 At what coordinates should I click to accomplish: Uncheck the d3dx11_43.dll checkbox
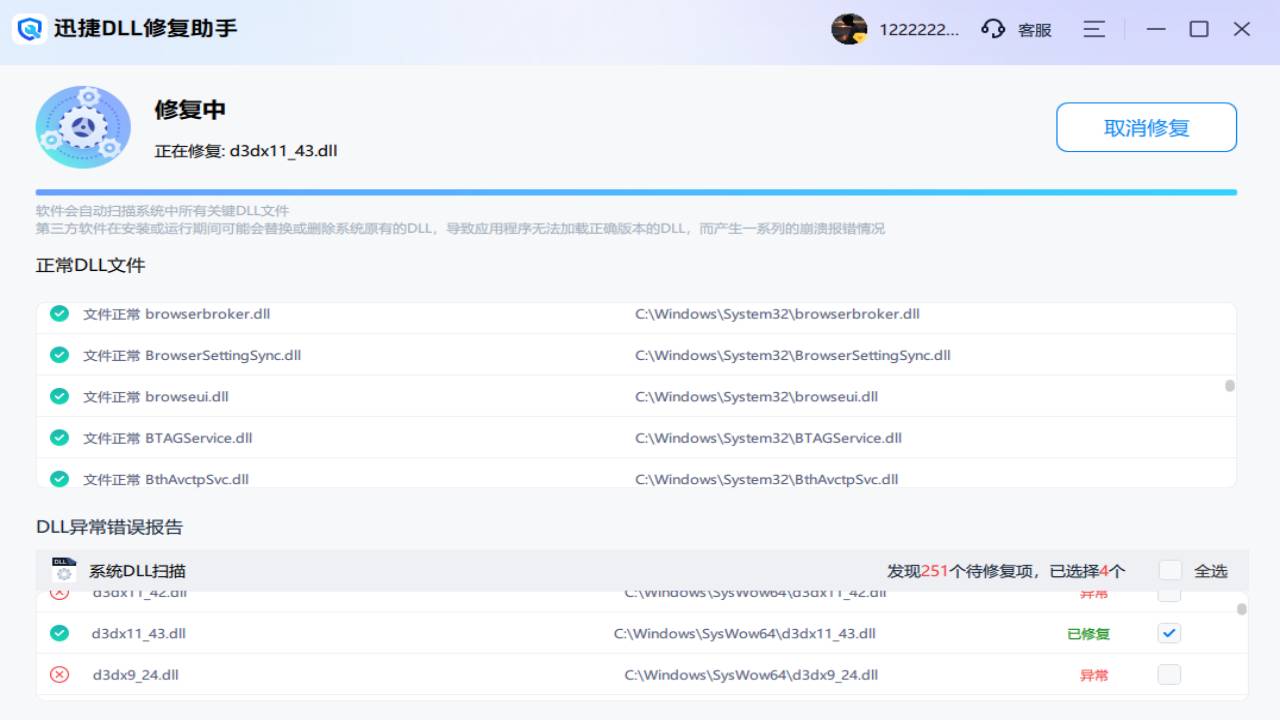tap(1169, 633)
